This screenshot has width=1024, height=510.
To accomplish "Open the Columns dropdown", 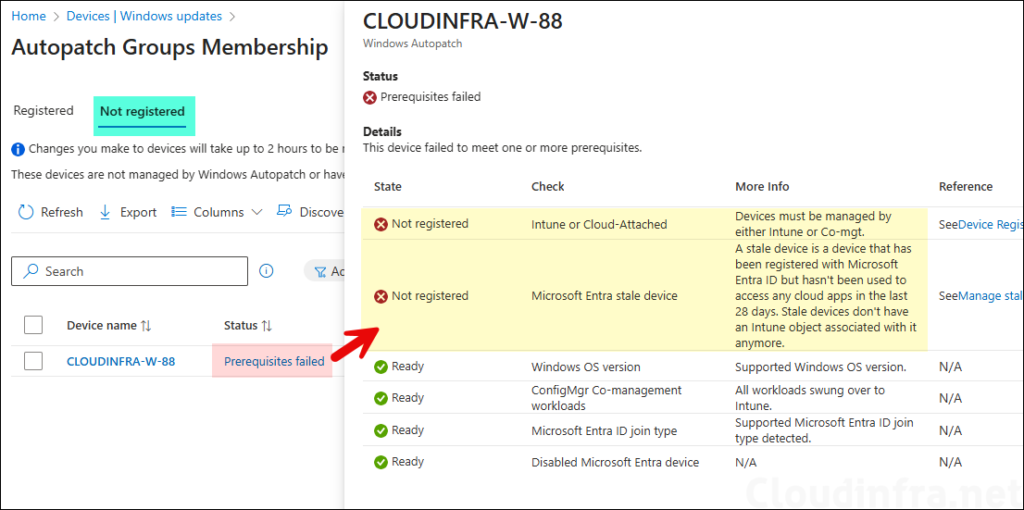I will coord(217,212).
